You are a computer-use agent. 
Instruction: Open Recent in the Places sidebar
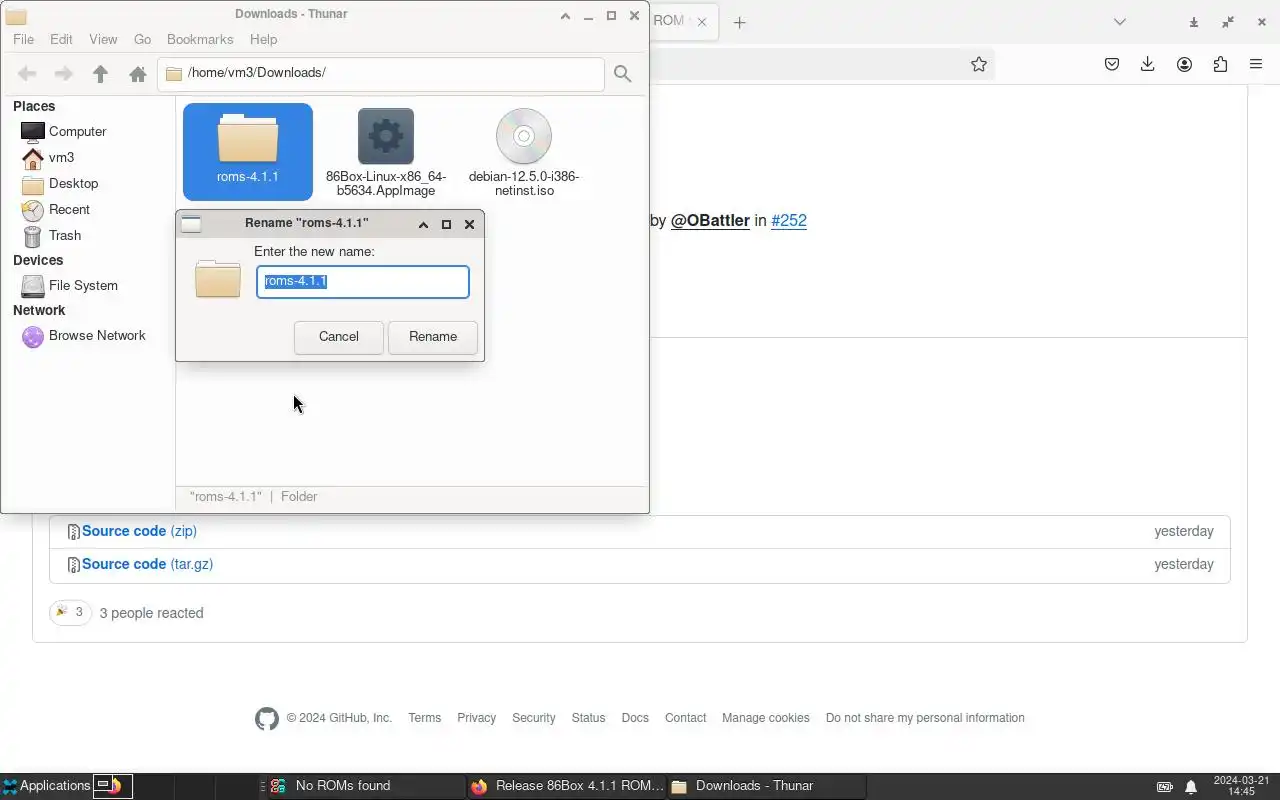click(x=69, y=209)
